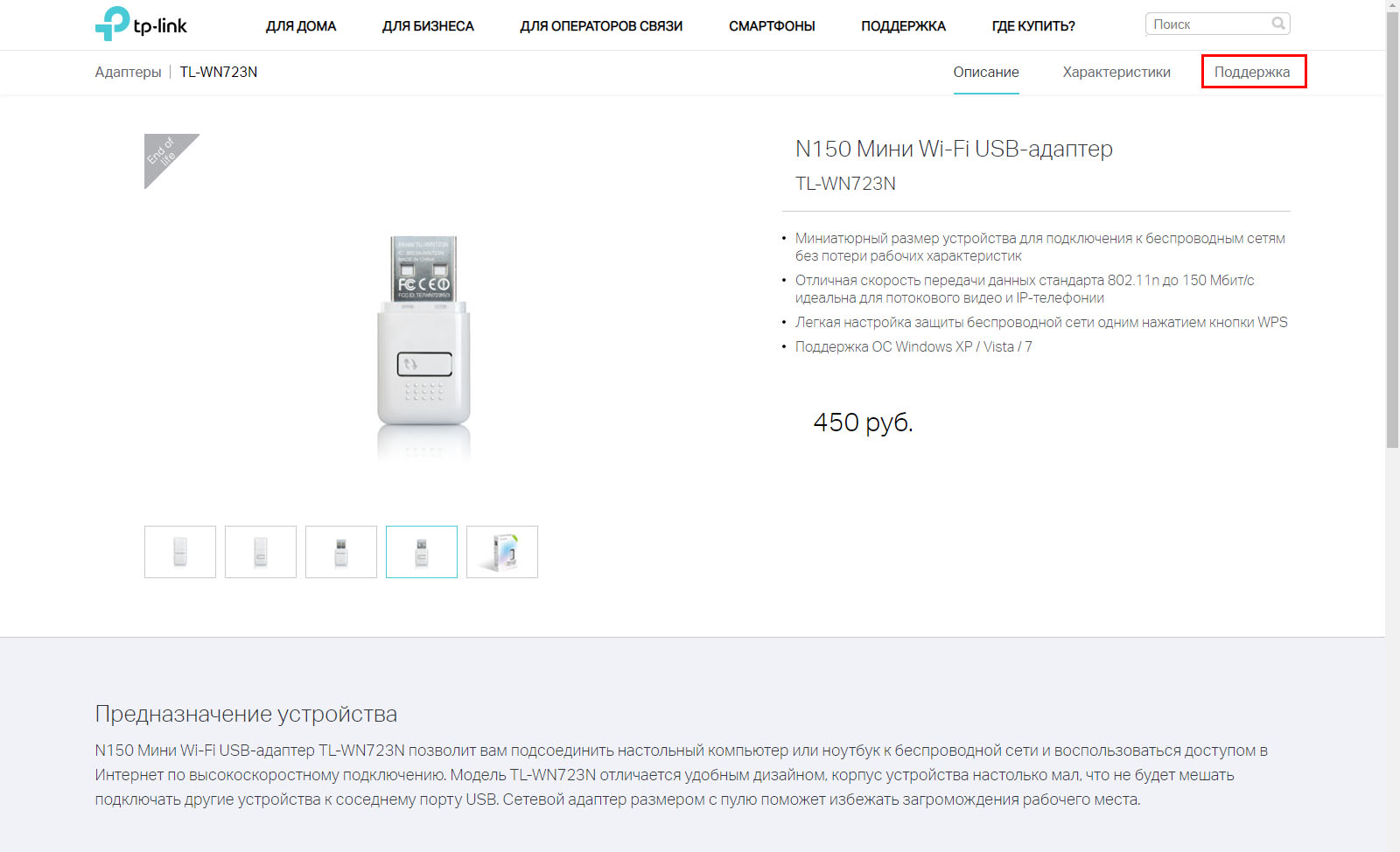The image size is (1400, 852).
Task: Click the teal-bordered selected thumbnail
Action: point(422,552)
